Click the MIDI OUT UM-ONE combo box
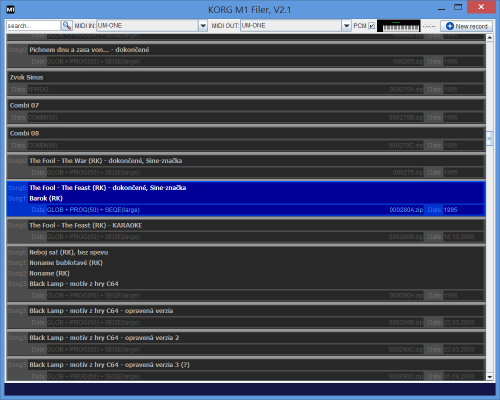500x400 pixels. point(296,26)
